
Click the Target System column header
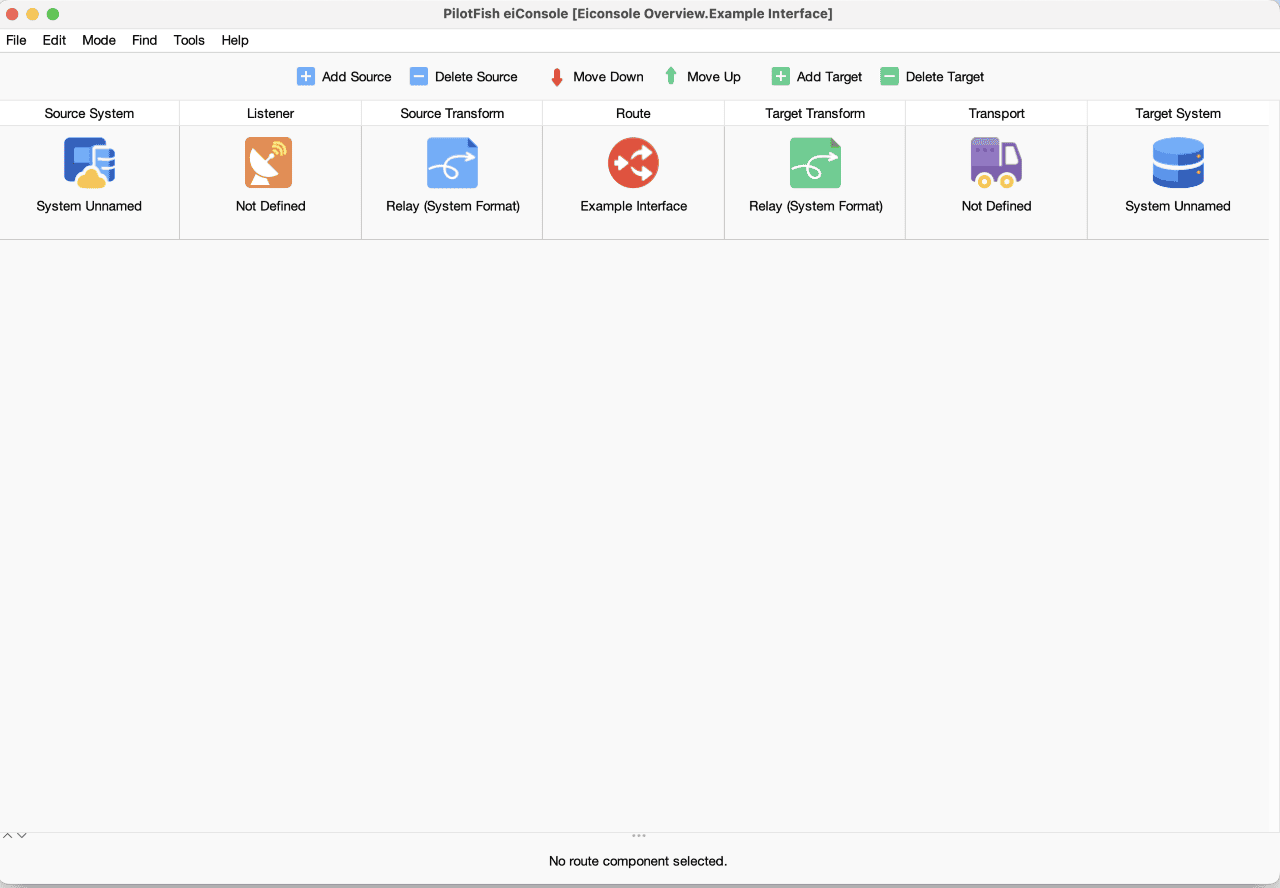click(x=1178, y=113)
